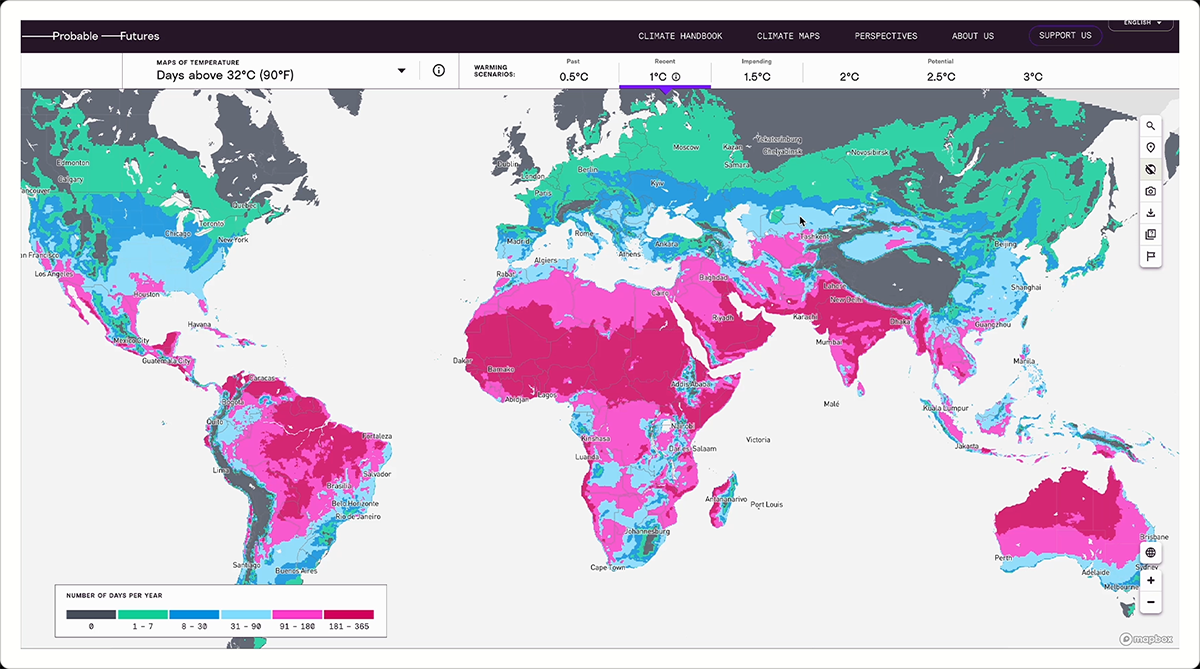The width and height of the screenshot is (1200, 669).
Task: Expand the ENGLISH language selector
Action: click(1140, 22)
